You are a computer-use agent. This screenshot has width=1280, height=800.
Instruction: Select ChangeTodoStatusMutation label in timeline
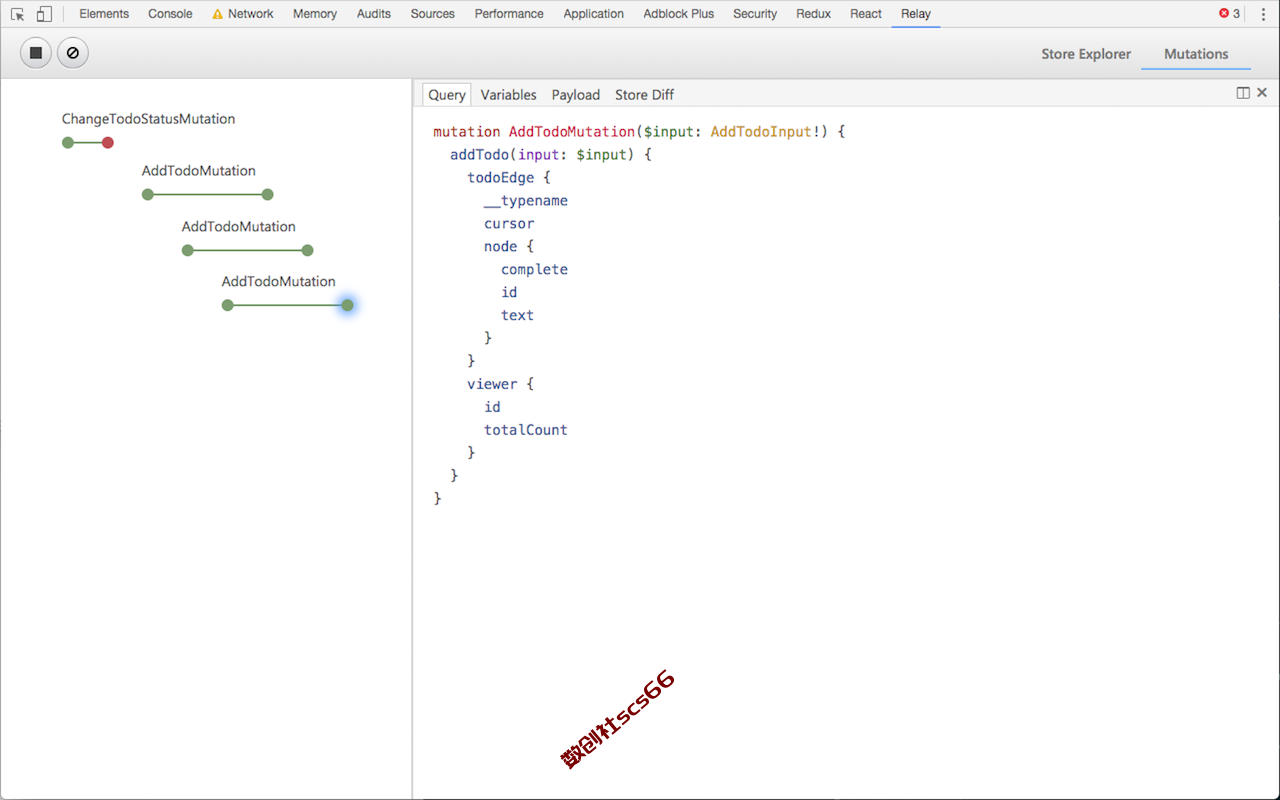pos(148,119)
